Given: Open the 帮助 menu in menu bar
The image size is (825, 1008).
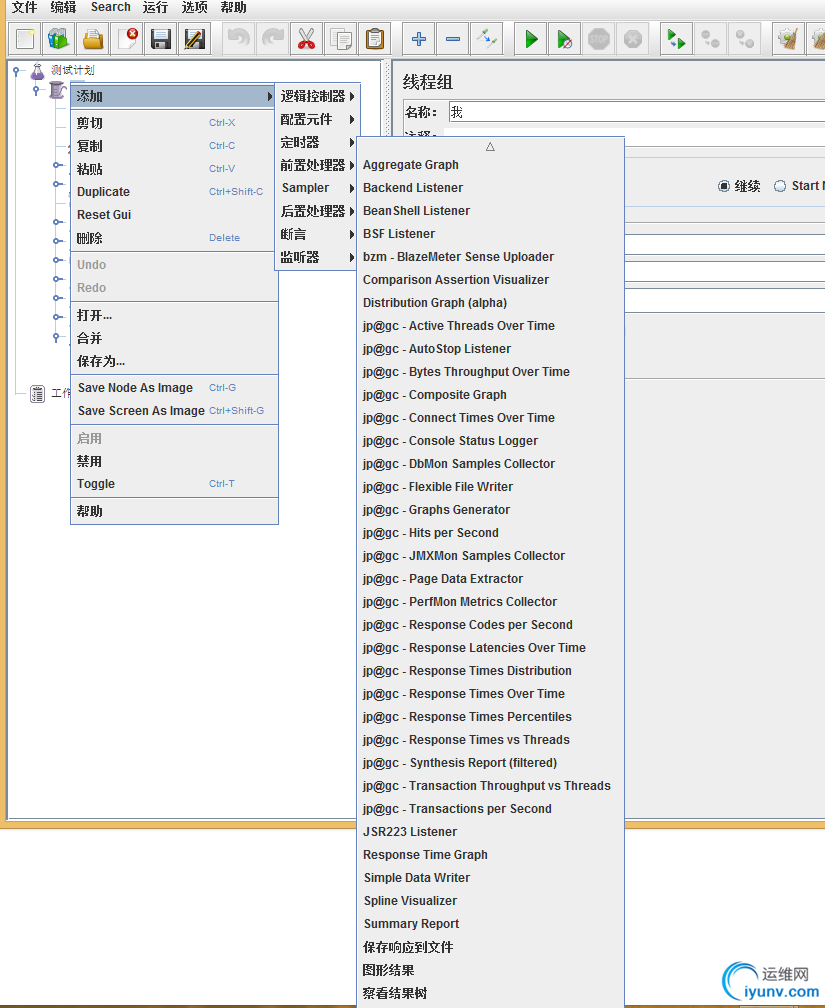Looking at the screenshot, I should 233,7.
